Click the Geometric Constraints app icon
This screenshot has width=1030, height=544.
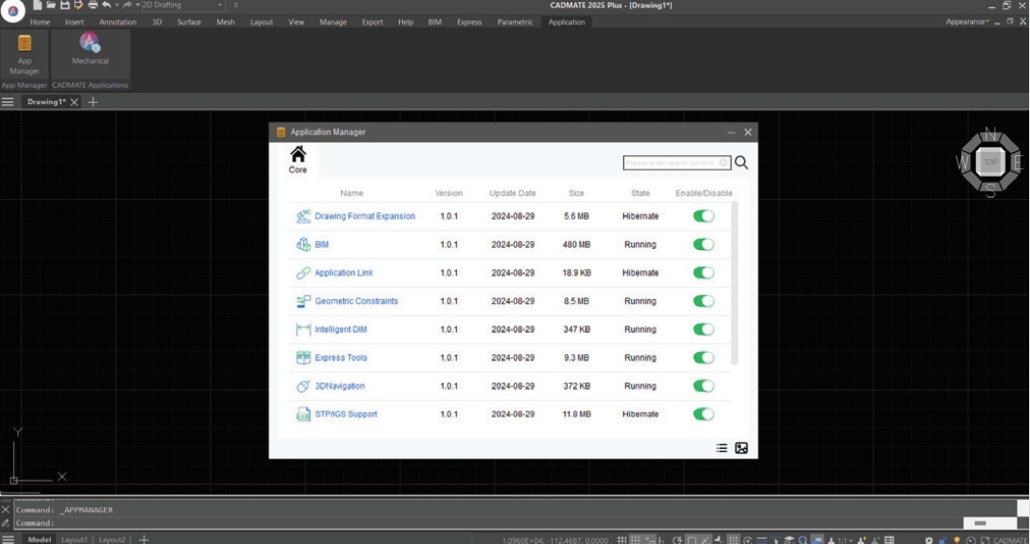coord(303,301)
